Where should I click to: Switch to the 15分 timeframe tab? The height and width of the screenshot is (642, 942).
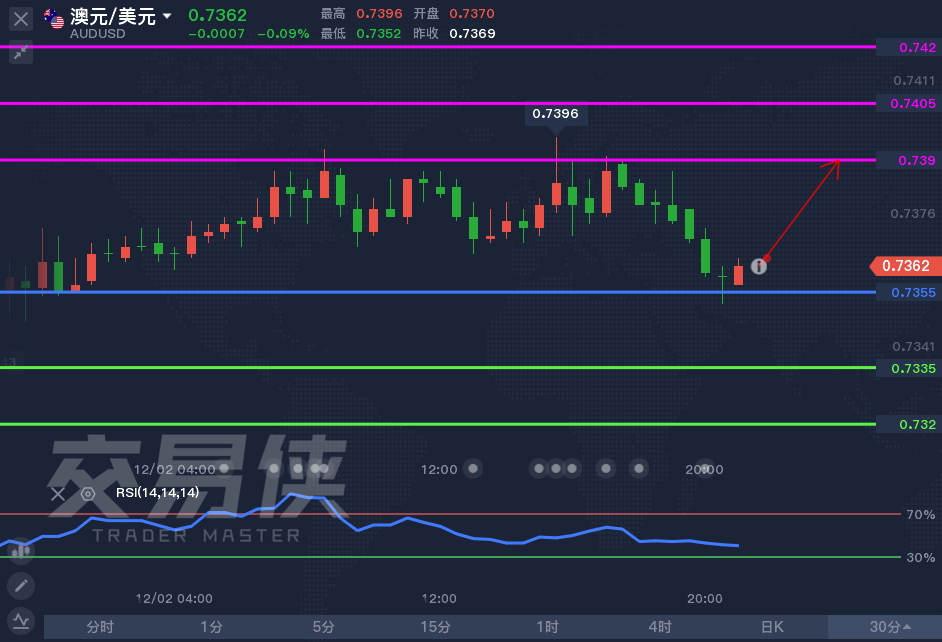coord(436,627)
